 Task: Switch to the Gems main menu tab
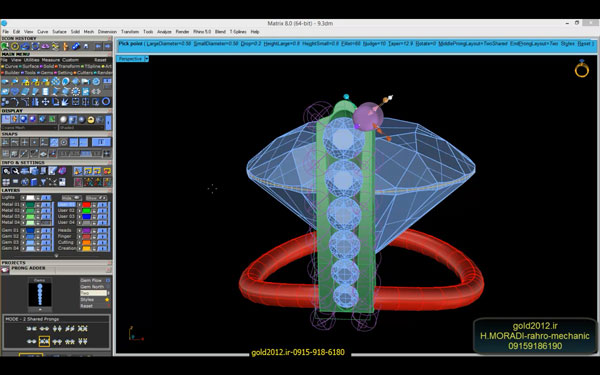point(46,73)
